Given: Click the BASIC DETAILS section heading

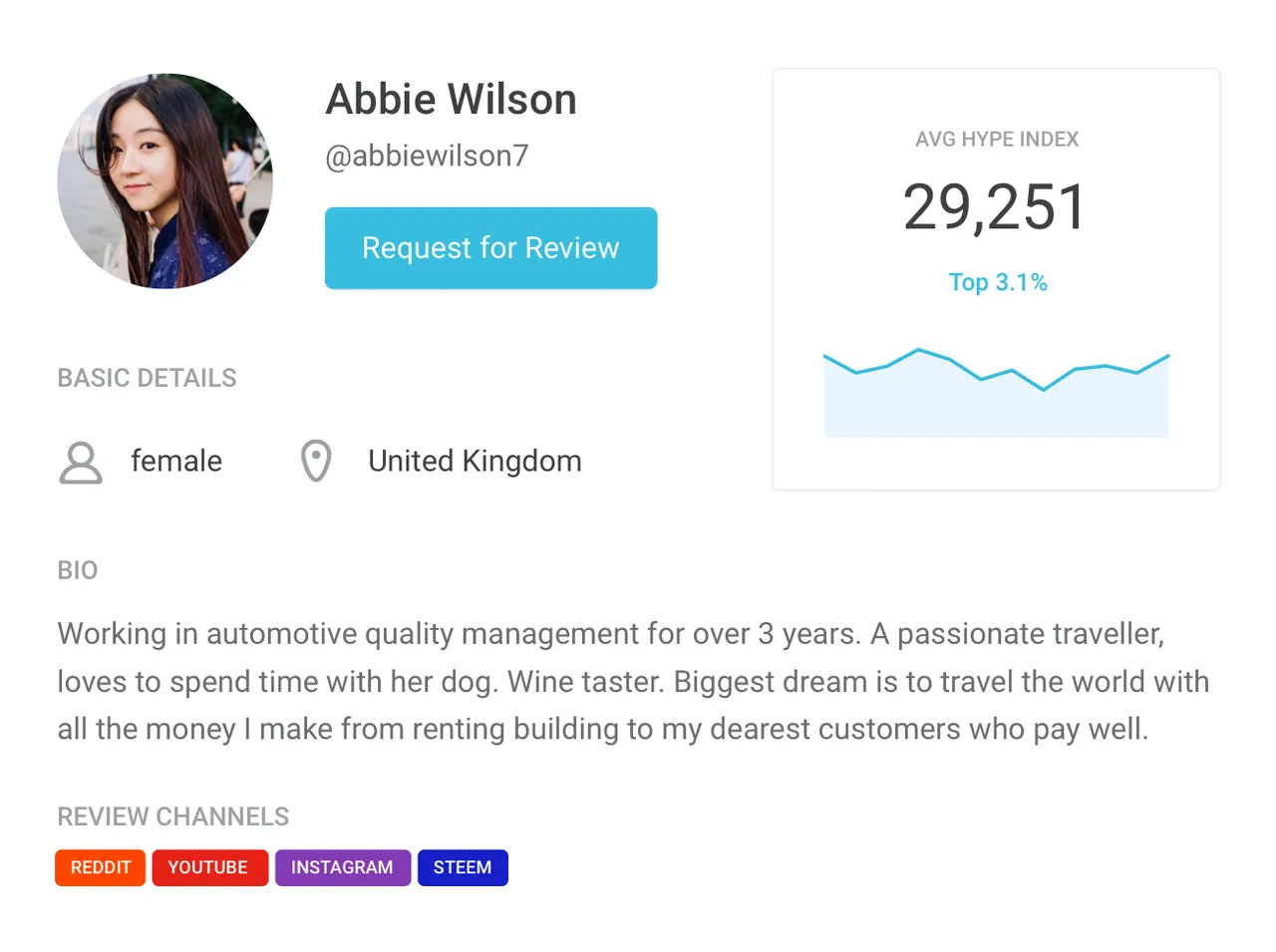Looking at the screenshot, I should [x=148, y=378].
